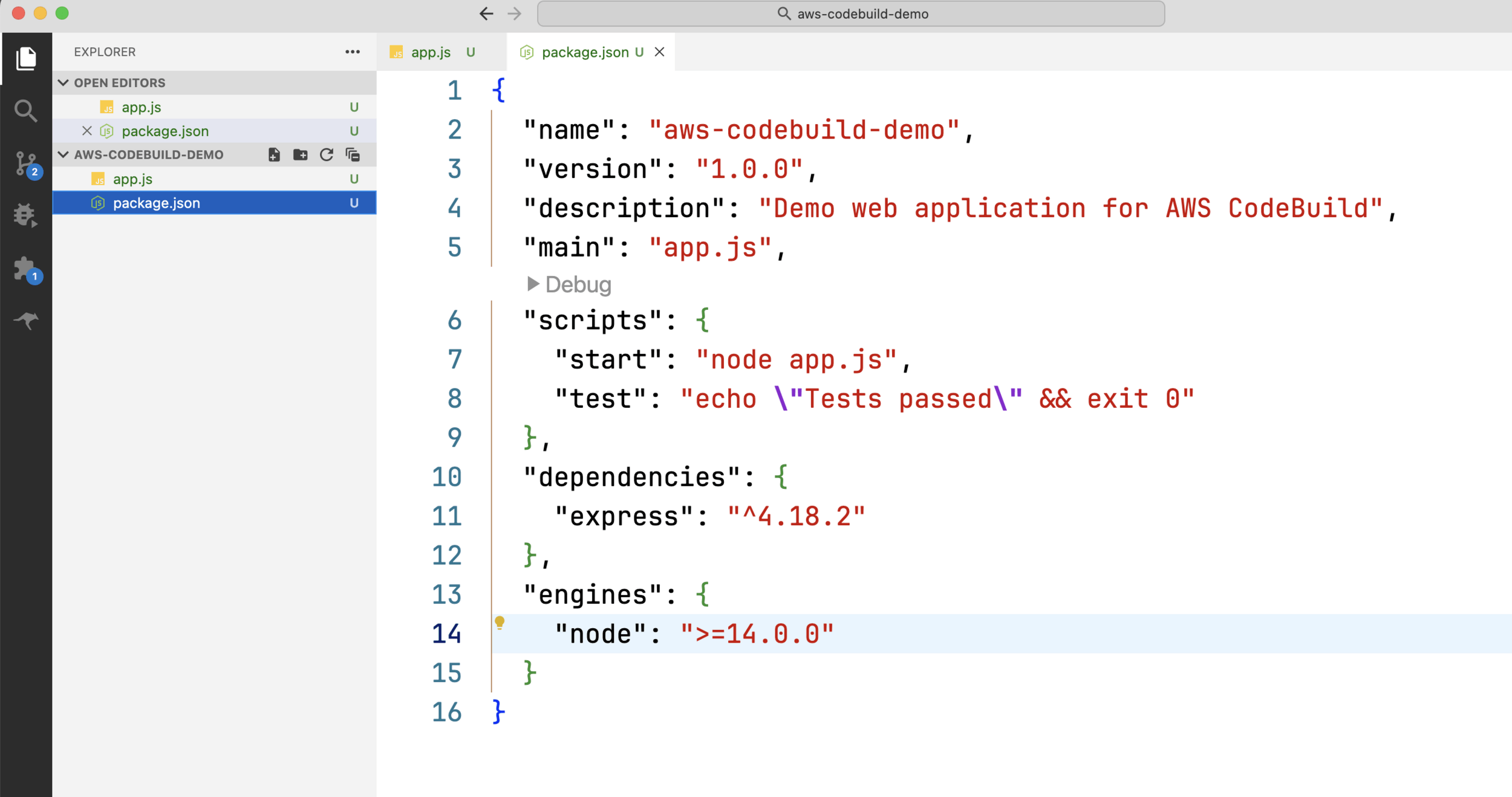This screenshot has width=1512, height=797.
Task: Open Source Control view with badge 2
Action: coord(26,163)
